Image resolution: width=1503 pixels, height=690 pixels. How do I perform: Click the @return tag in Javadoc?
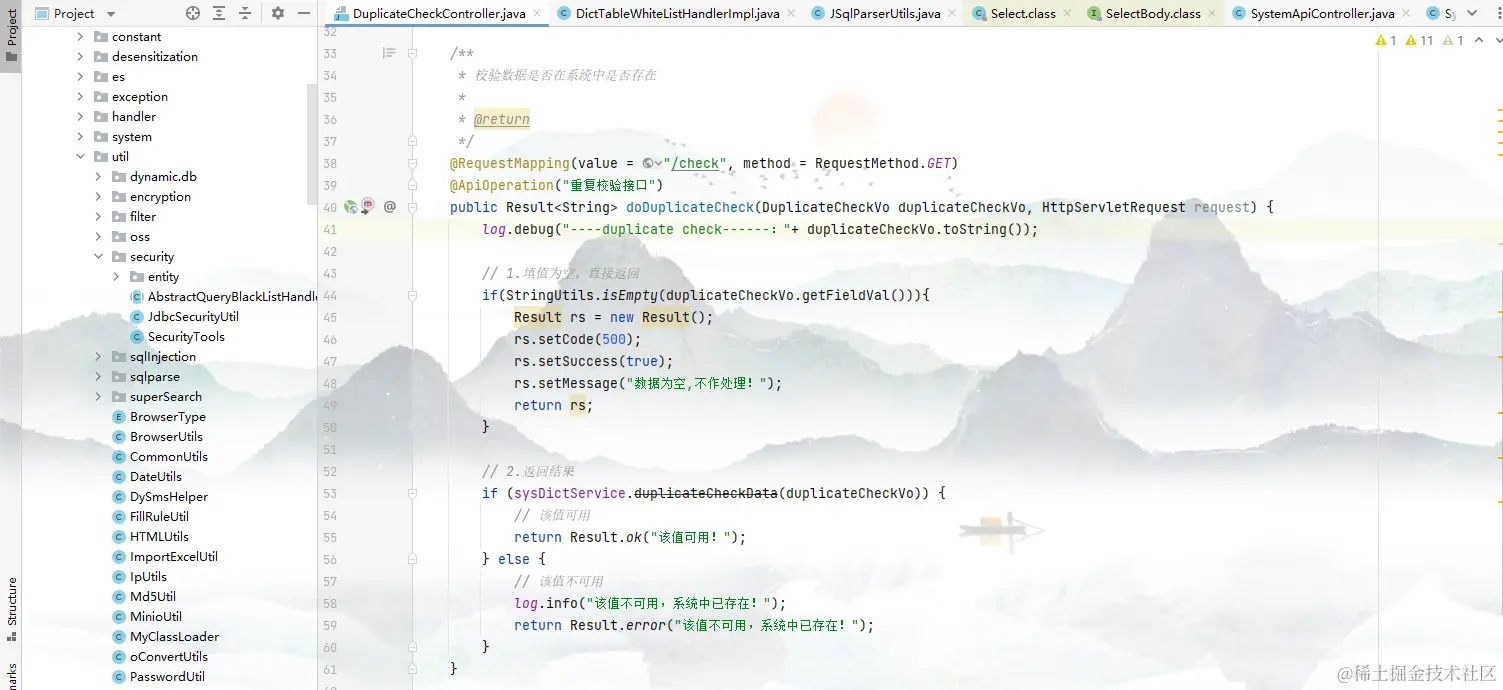pyautogui.click(x=502, y=119)
